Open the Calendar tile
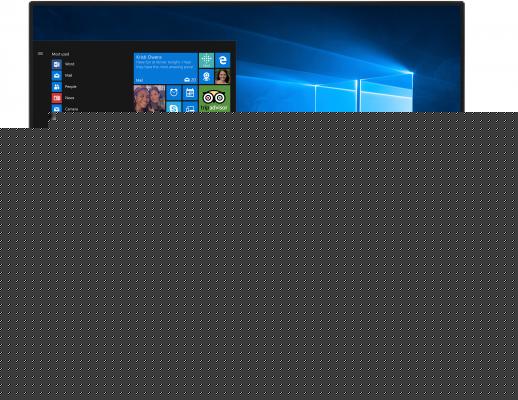 [190, 93]
